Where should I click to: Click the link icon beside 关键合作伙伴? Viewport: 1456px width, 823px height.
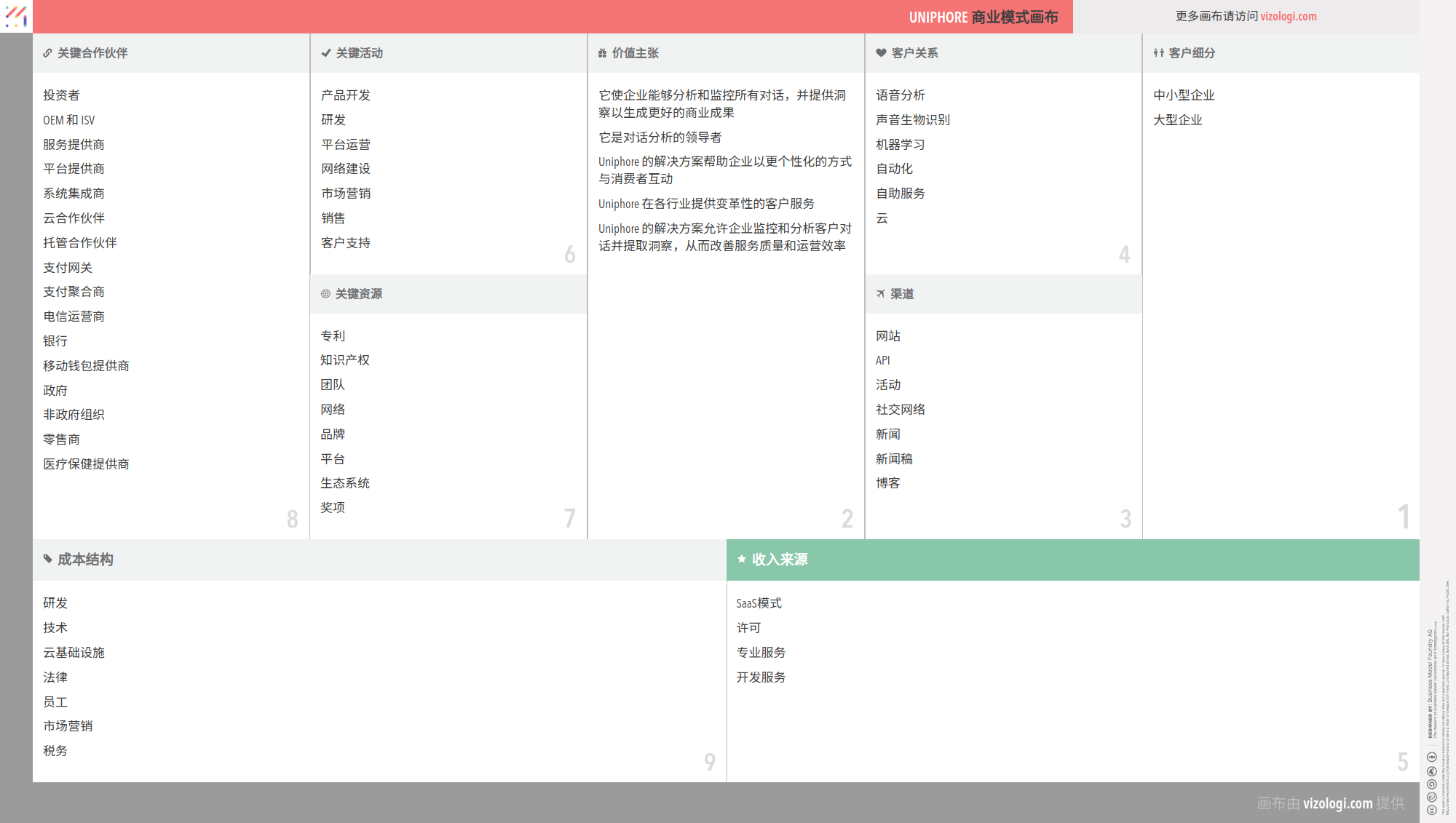coord(47,53)
